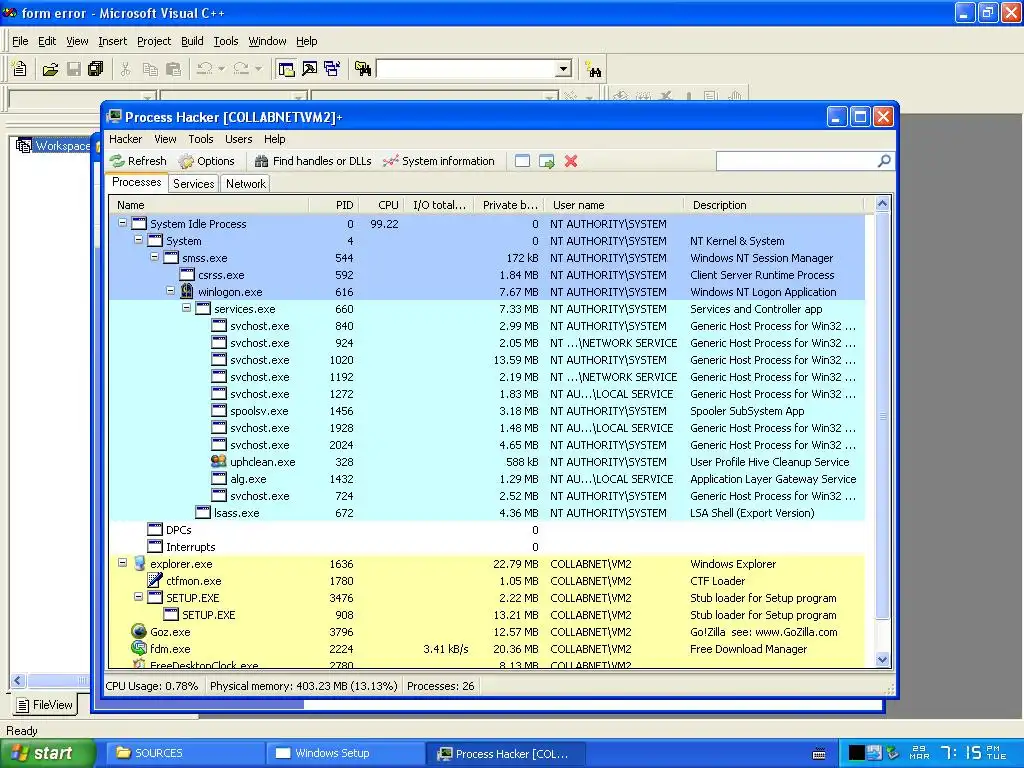Screen dimensions: 1024x768
Task: Click the Open folder icon in Visual C++
Action: pyautogui.click(x=50, y=69)
